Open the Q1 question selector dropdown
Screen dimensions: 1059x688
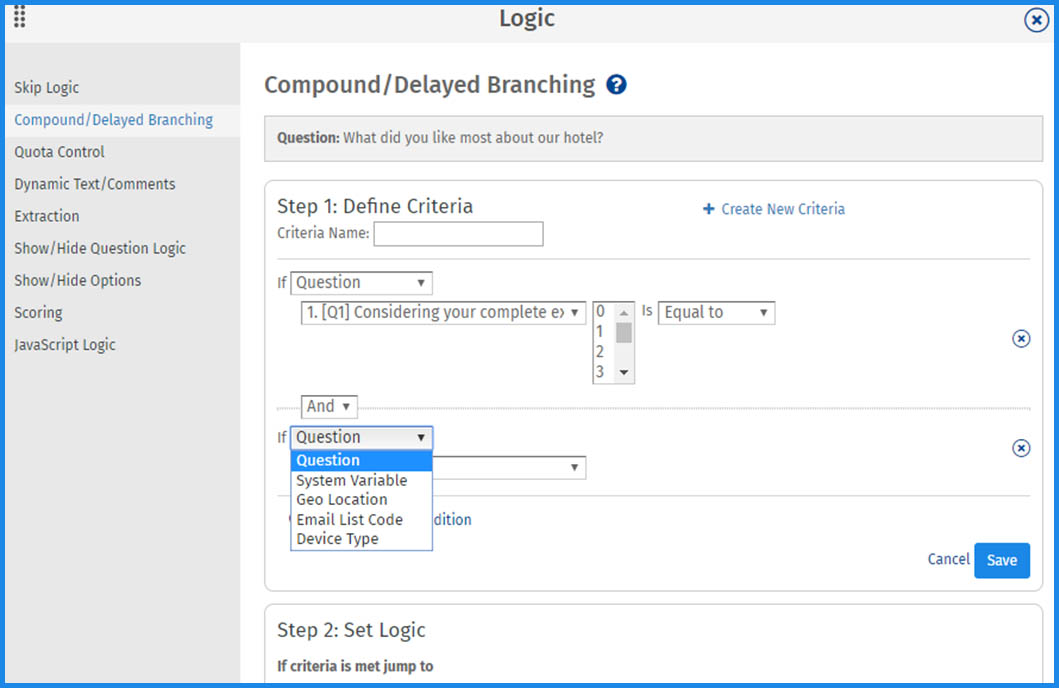442,312
